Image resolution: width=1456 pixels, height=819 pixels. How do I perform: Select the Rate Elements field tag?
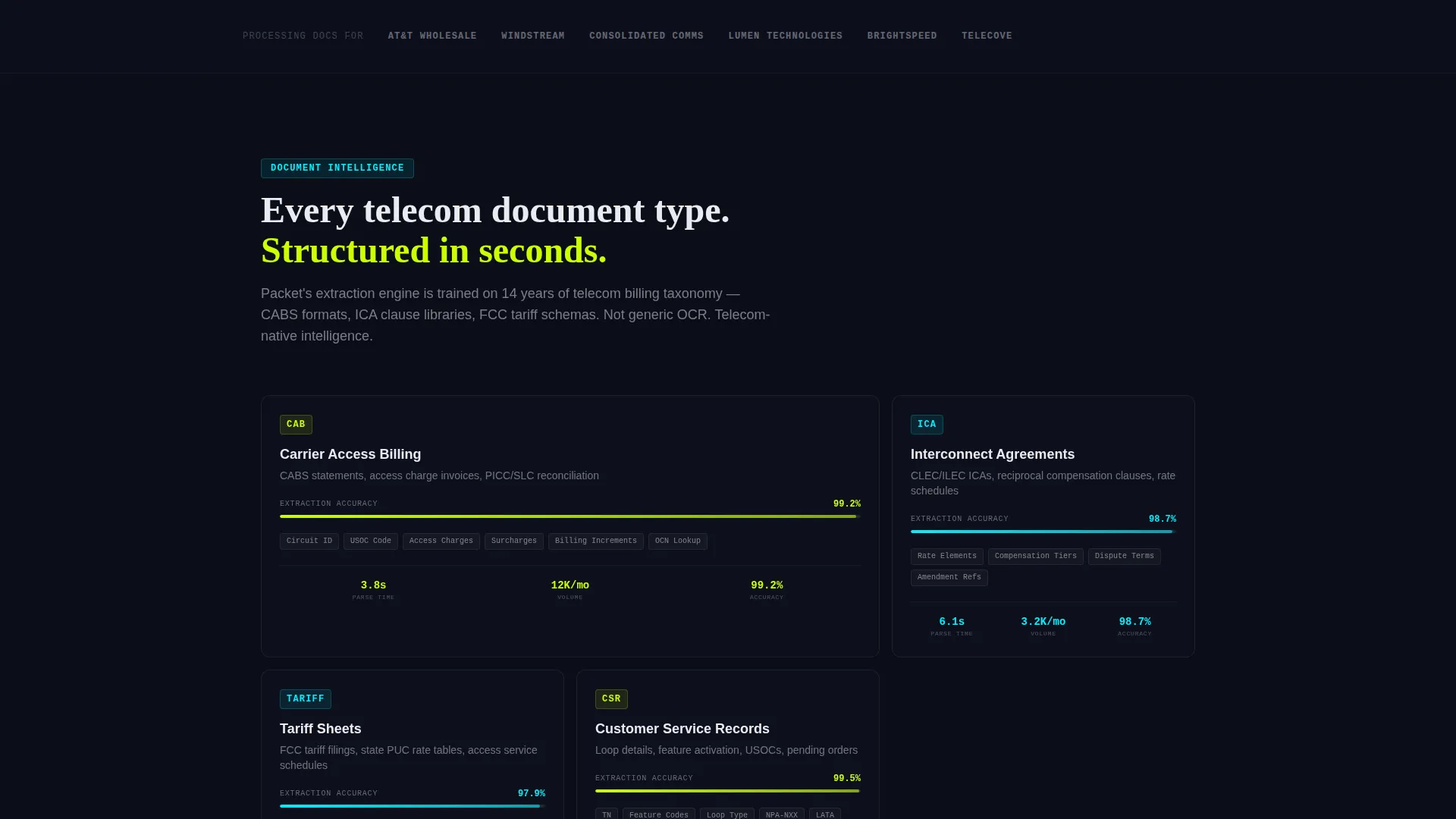947,557
